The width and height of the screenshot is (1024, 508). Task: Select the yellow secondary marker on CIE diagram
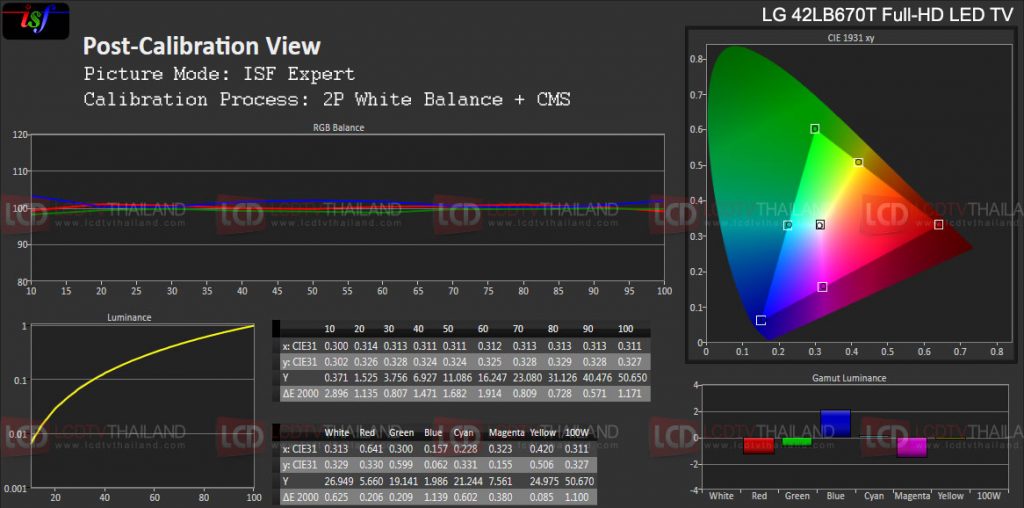(858, 162)
